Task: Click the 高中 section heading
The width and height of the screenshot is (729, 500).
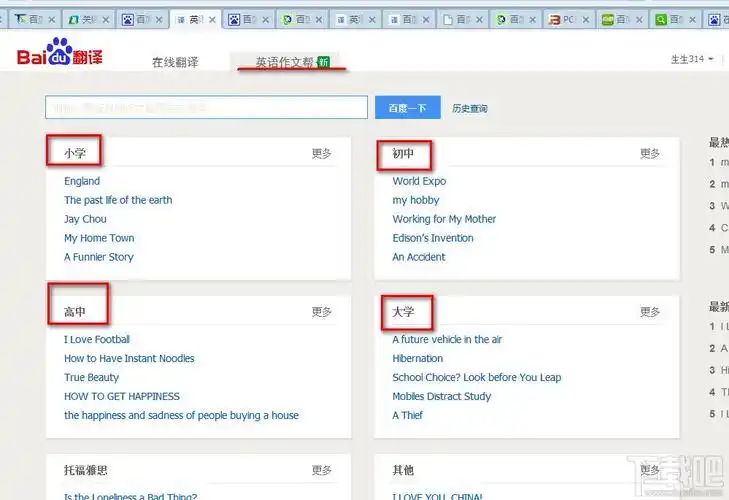Action: [75, 312]
